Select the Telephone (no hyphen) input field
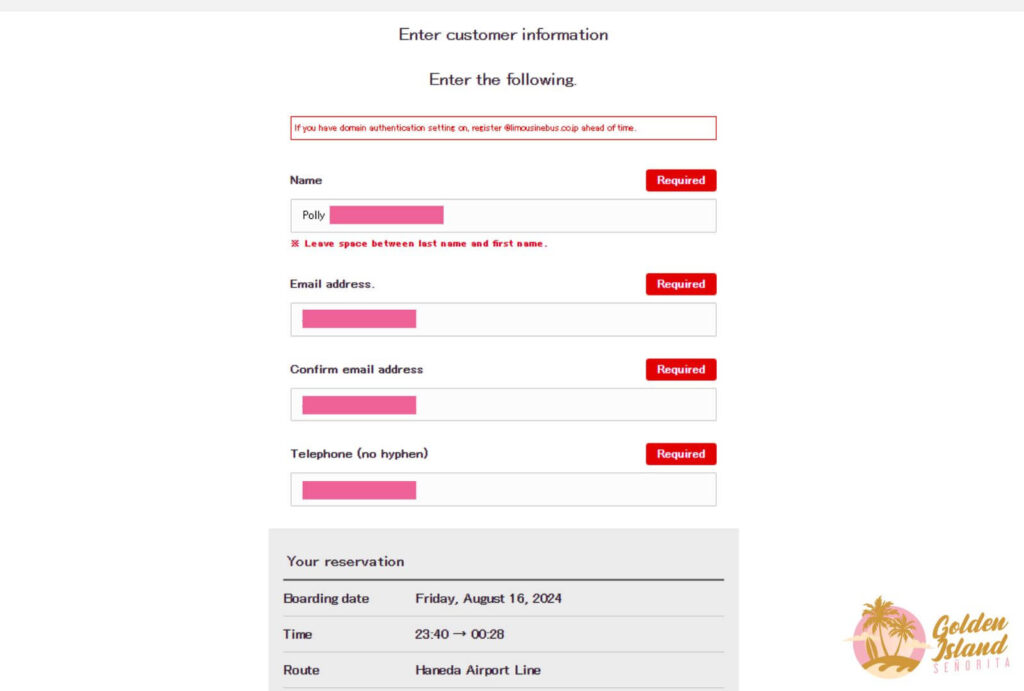1024x691 pixels. click(560, 490)
